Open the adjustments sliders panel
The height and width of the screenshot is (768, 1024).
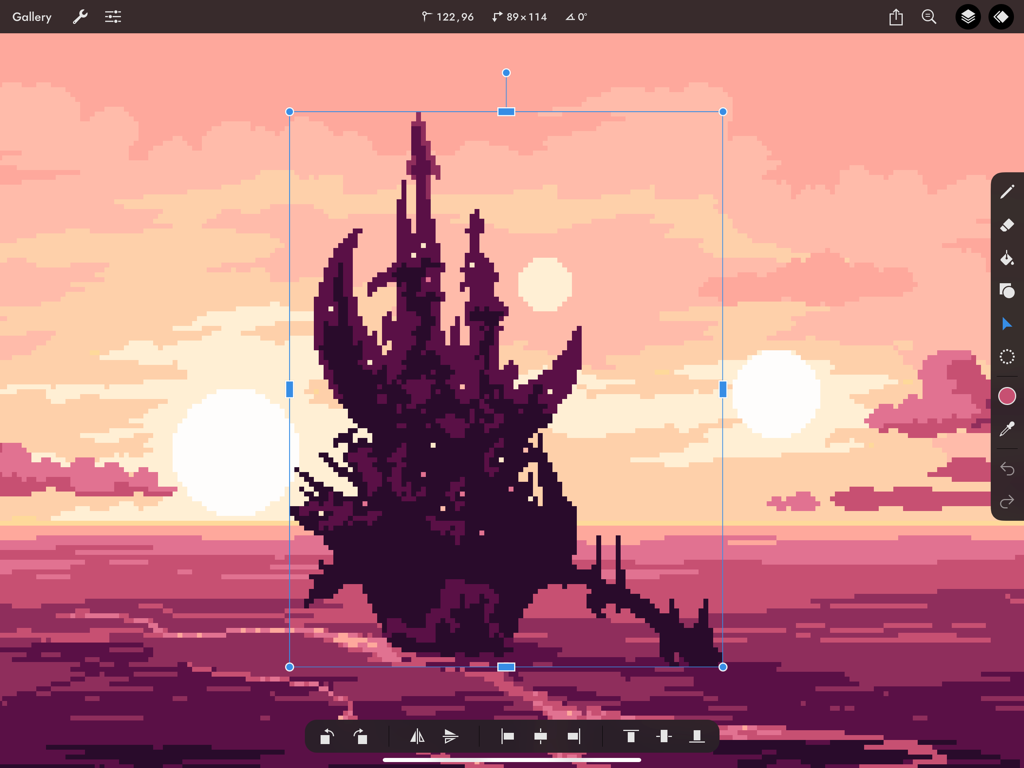pyautogui.click(x=113, y=17)
